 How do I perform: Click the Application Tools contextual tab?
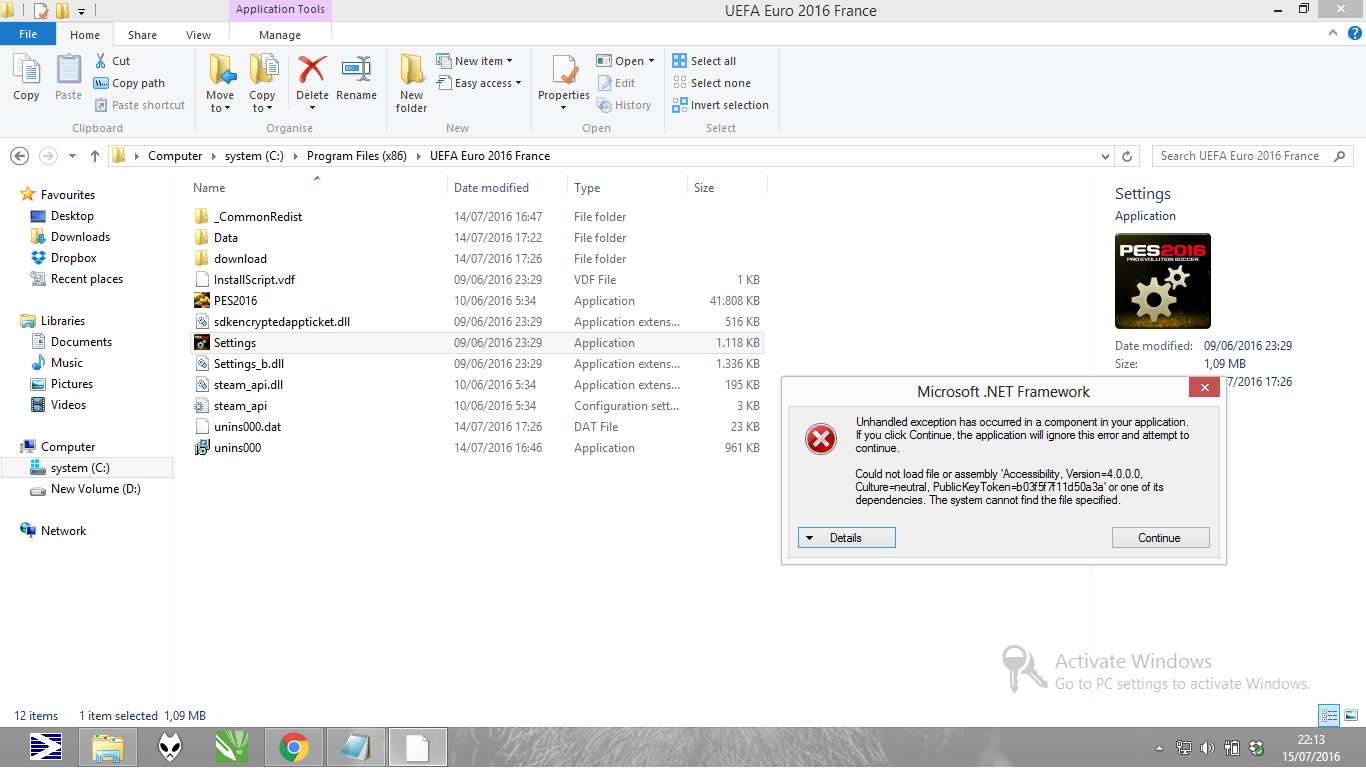click(280, 10)
